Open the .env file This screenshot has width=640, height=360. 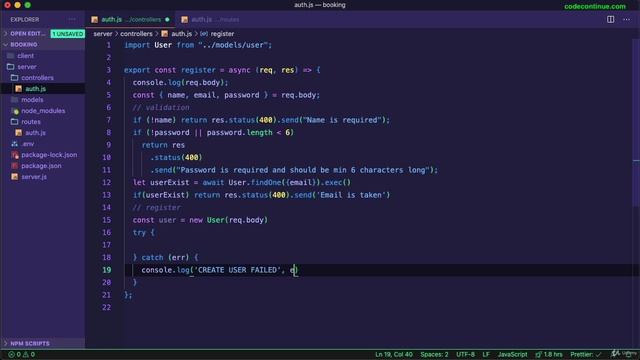(28, 144)
